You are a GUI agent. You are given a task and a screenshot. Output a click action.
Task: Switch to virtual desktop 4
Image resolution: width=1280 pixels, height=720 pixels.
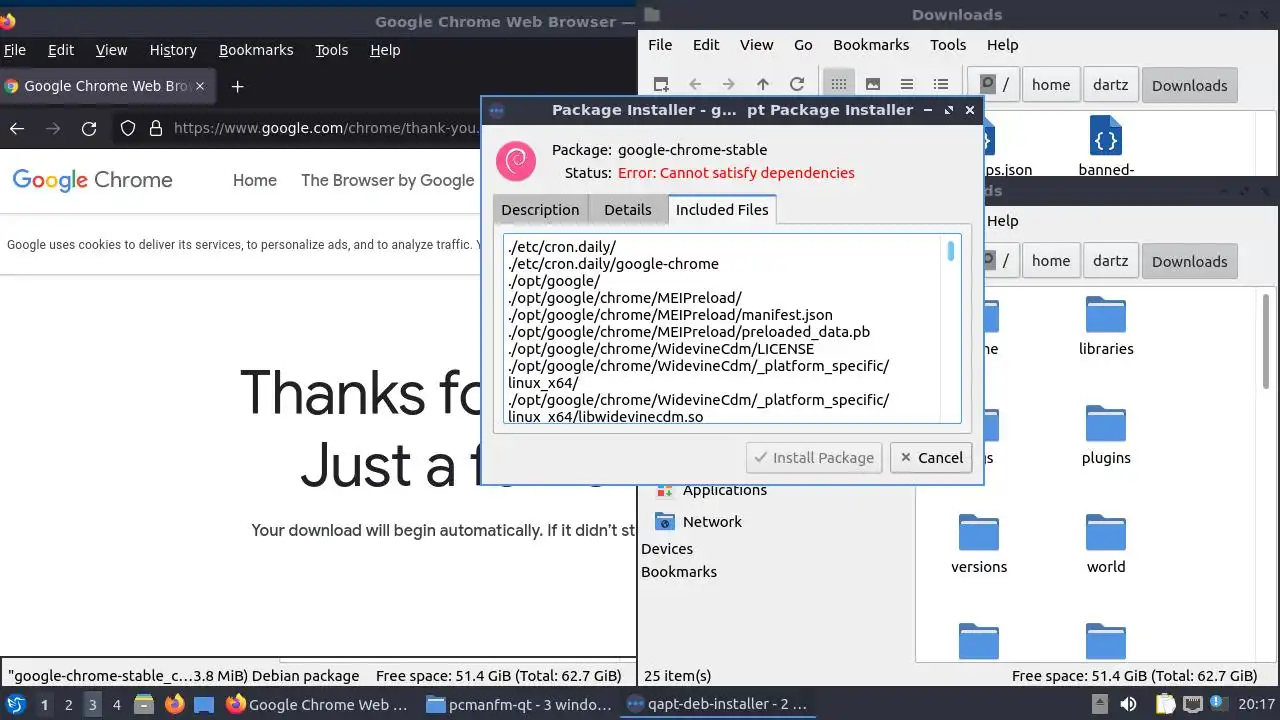116,705
